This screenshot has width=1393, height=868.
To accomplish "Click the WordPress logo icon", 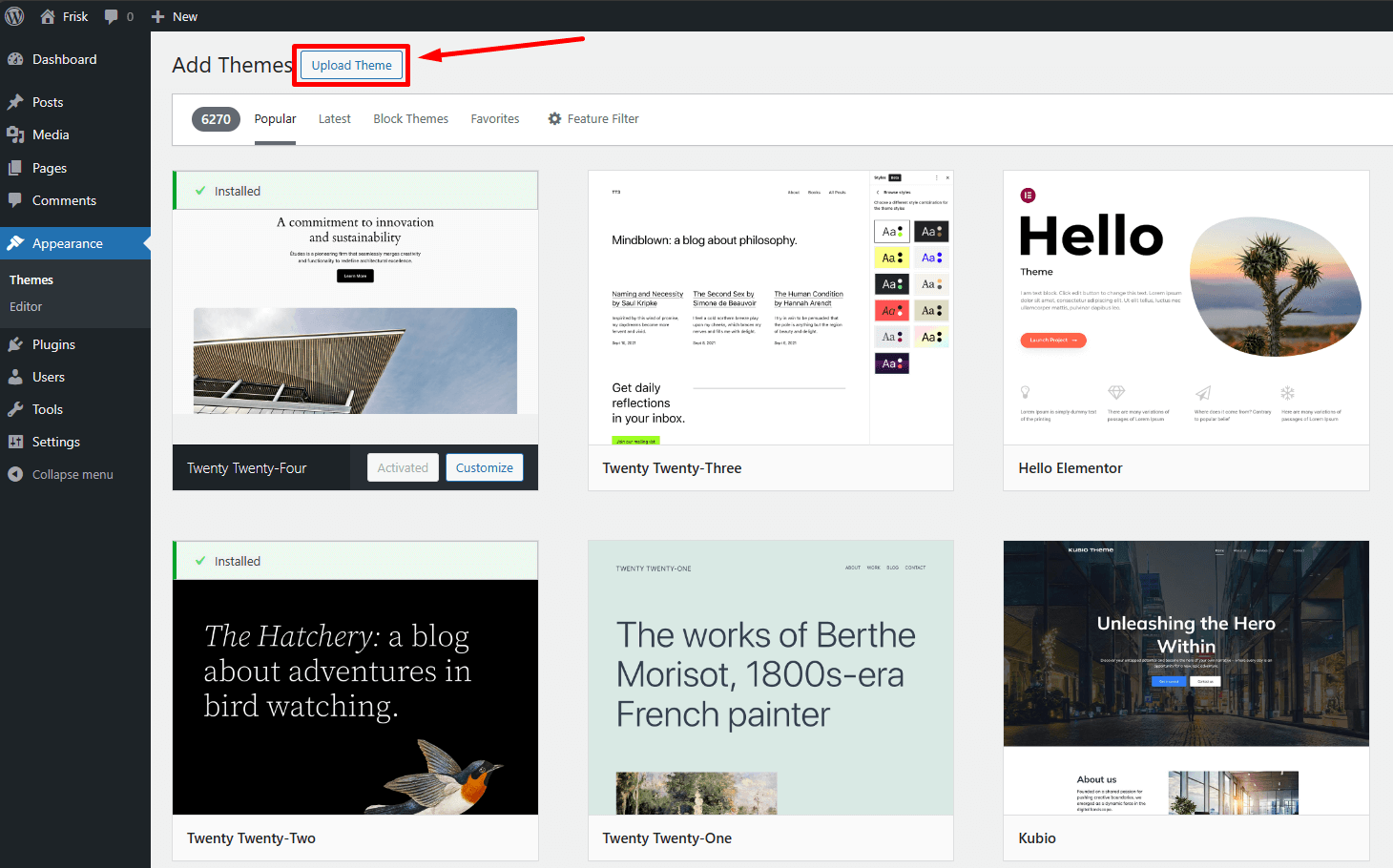I will (x=15, y=16).
